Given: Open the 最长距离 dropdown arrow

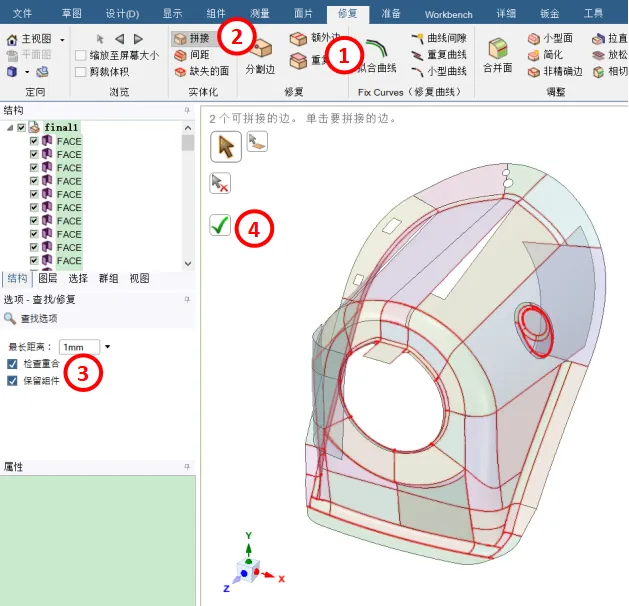Looking at the screenshot, I should point(107,347).
